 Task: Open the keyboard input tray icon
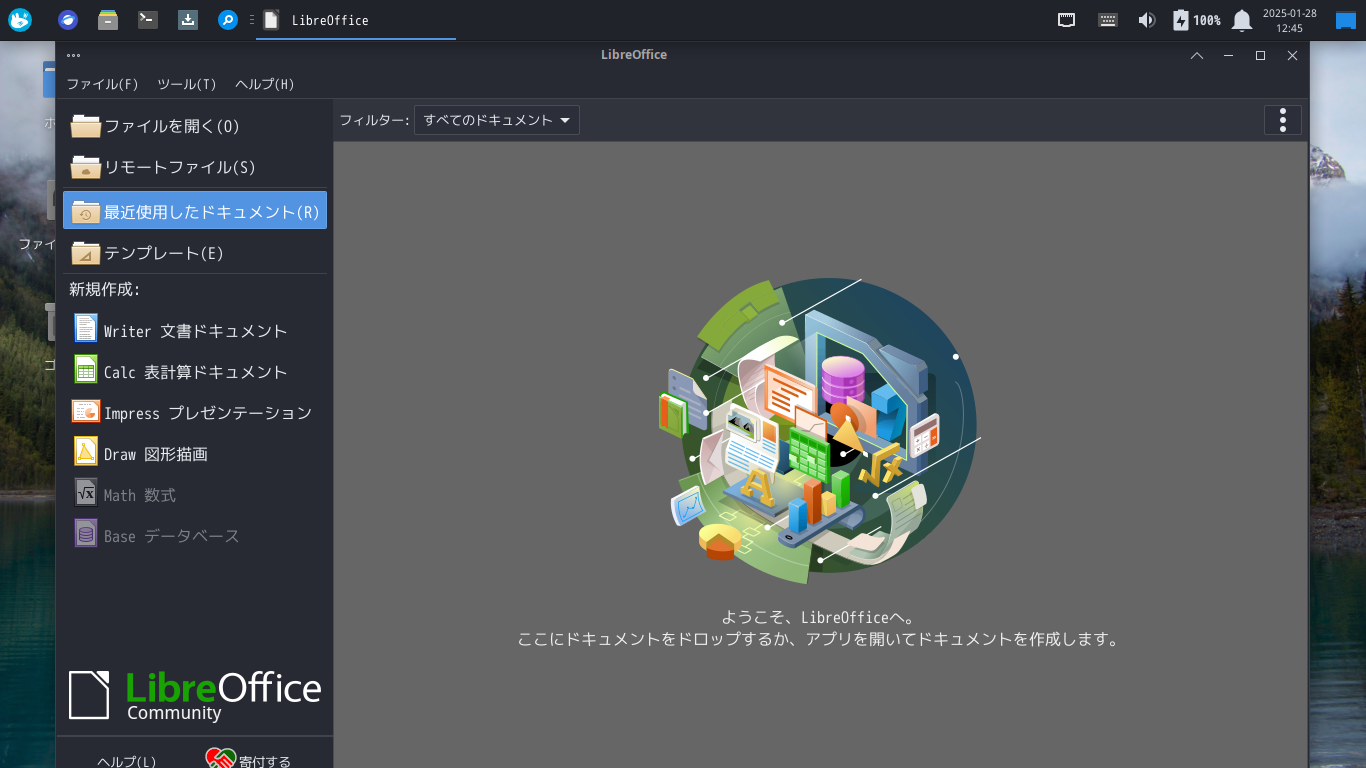click(x=1107, y=20)
